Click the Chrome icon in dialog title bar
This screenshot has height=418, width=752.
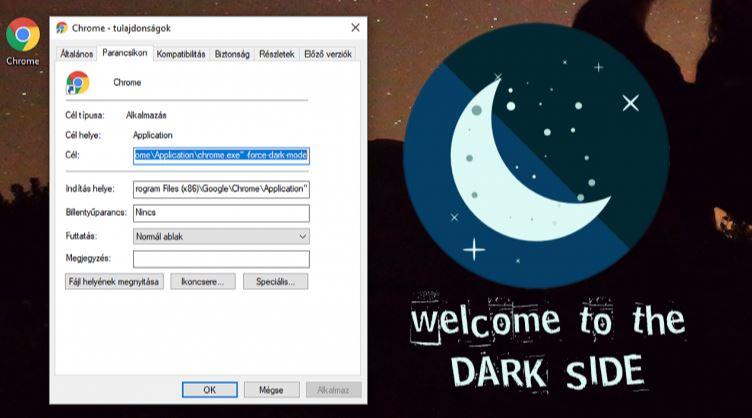tap(61, 28)
